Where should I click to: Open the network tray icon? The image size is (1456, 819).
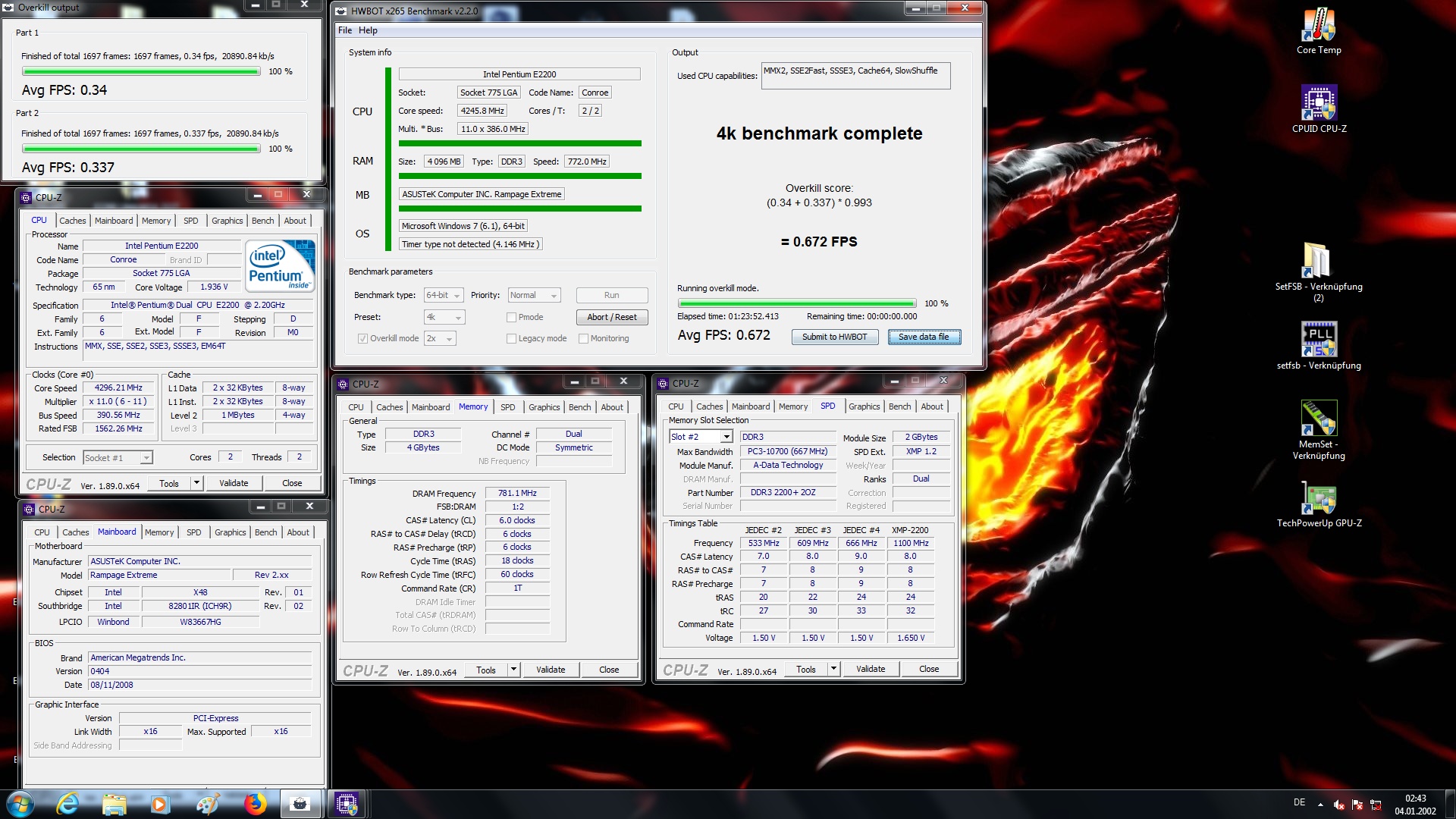click(x=1376, y=805)
